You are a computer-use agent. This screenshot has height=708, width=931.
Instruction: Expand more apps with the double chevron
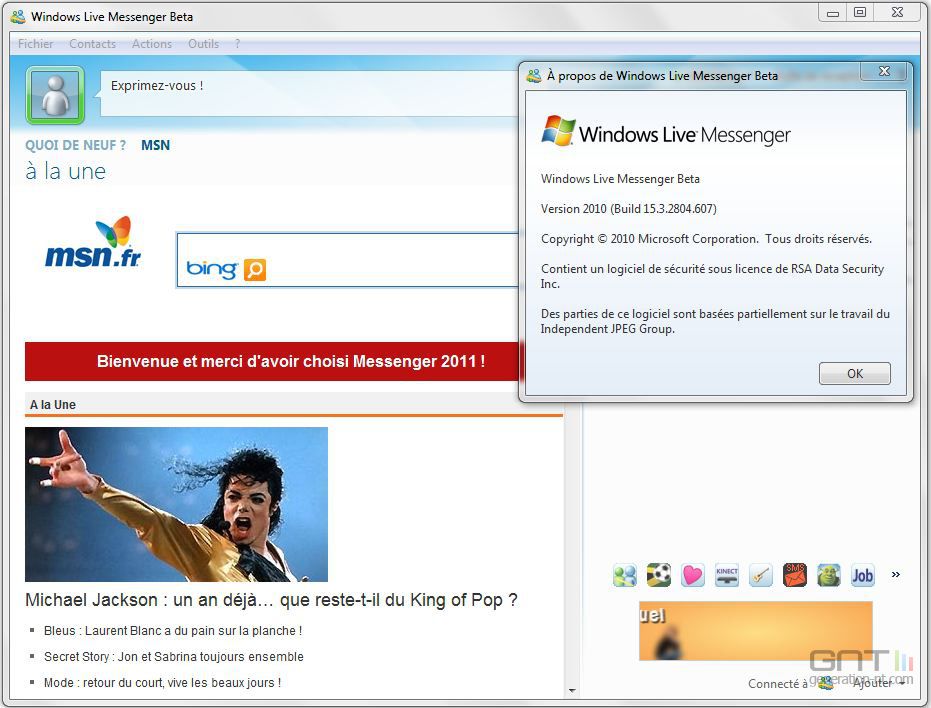tap(895, 575)
